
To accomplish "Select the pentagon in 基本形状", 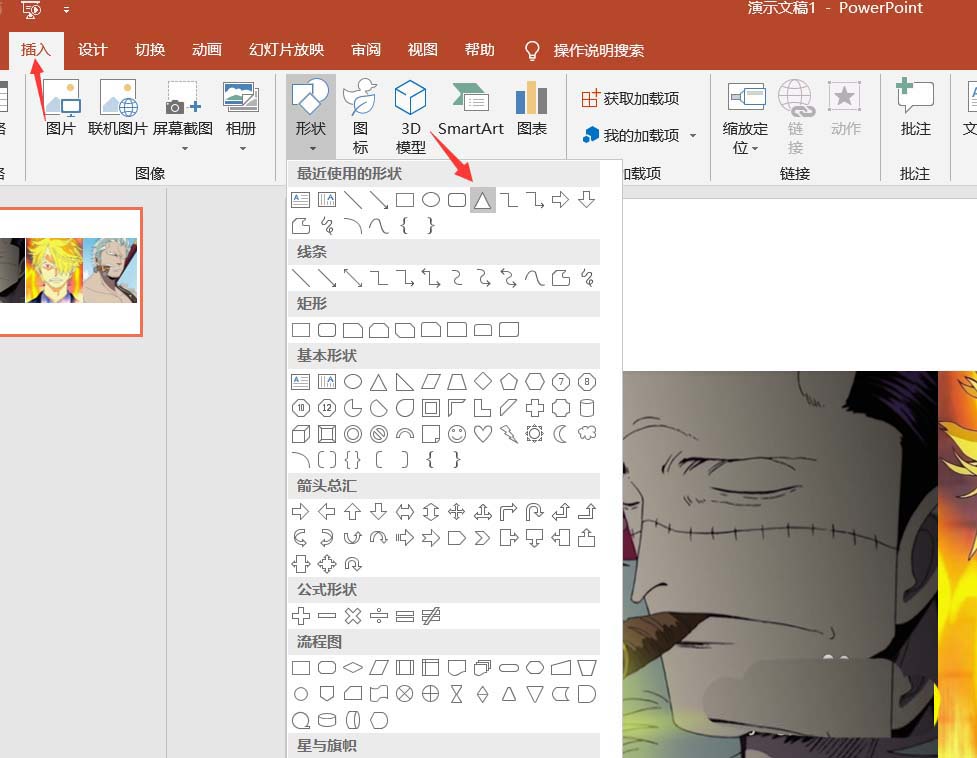I will pyautogui.click(x=508, y=382).
